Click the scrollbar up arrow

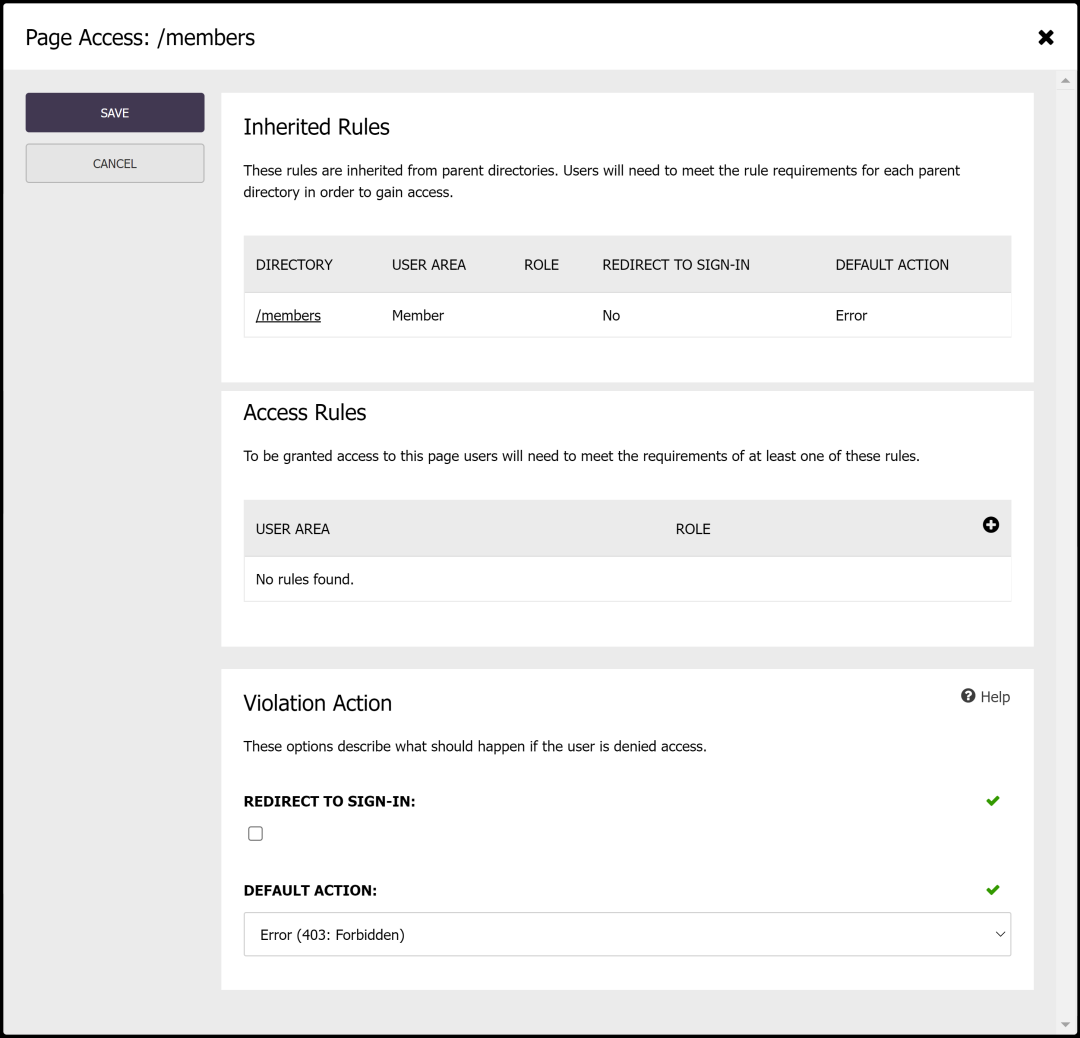tap(1066, 78)
